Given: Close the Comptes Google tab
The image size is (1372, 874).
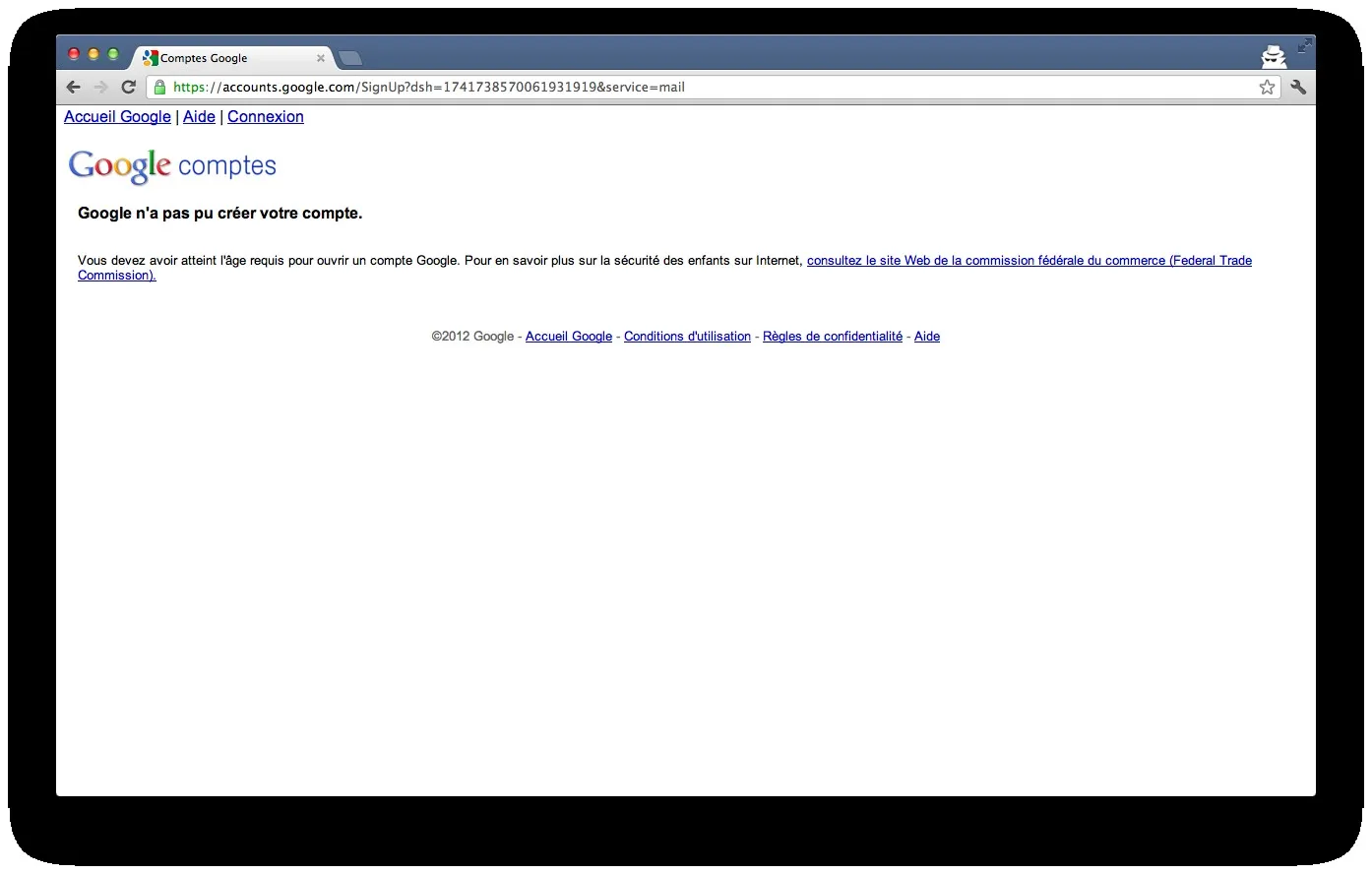Looking at the screenshot, I should (321, 58).
